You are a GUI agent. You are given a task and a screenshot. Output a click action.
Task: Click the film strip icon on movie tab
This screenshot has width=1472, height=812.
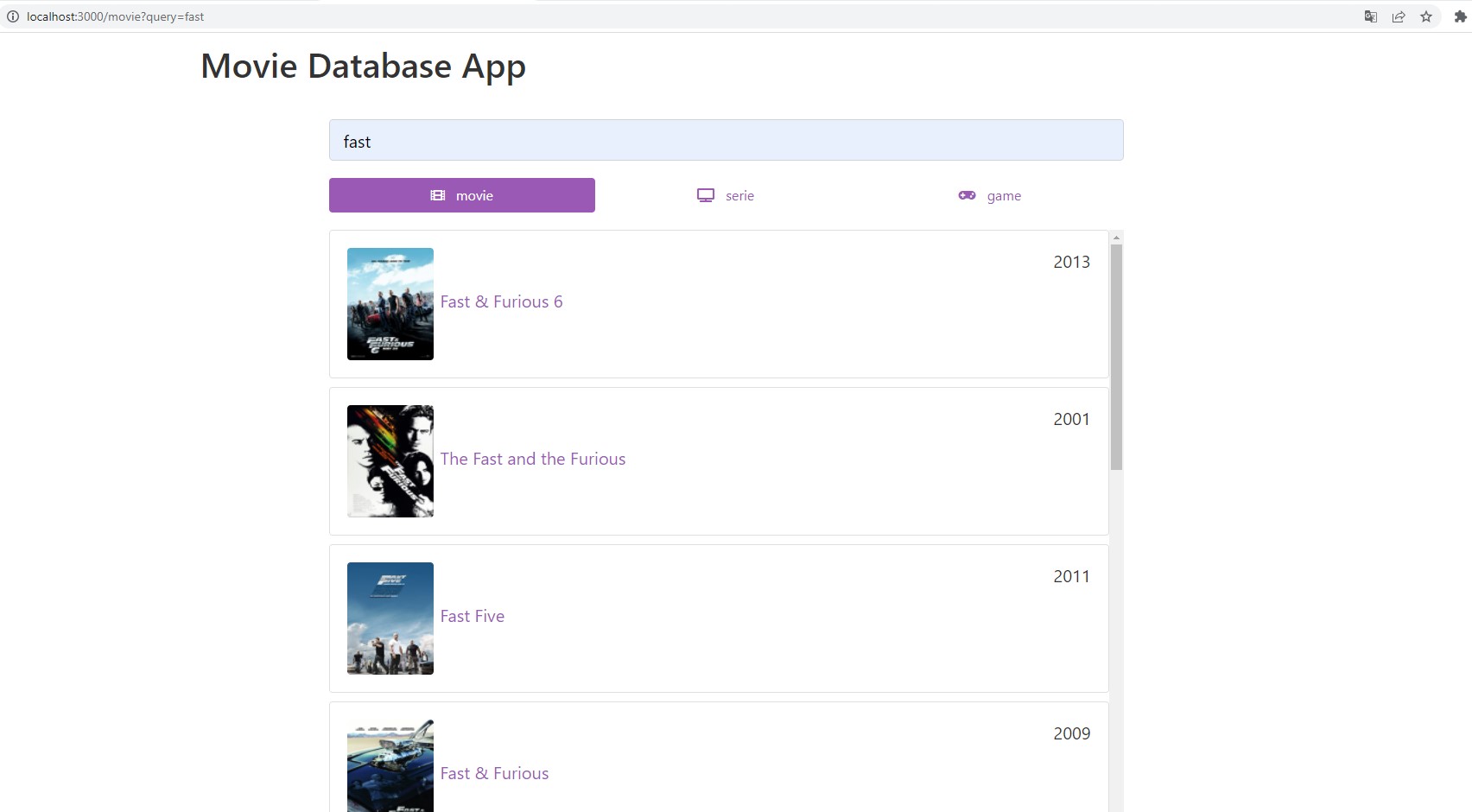pos(436,195)
